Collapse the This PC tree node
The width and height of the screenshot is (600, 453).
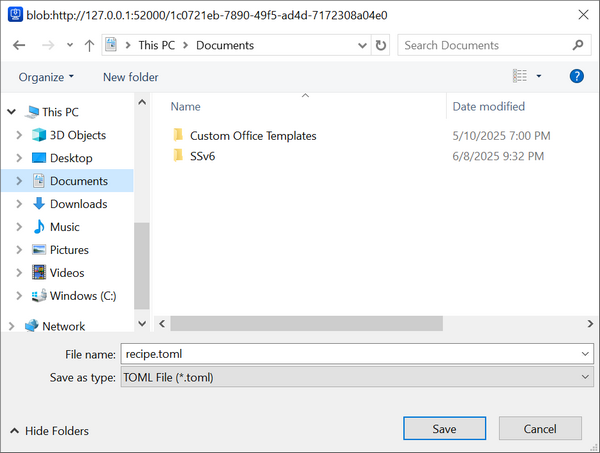(x=11, y=112)
